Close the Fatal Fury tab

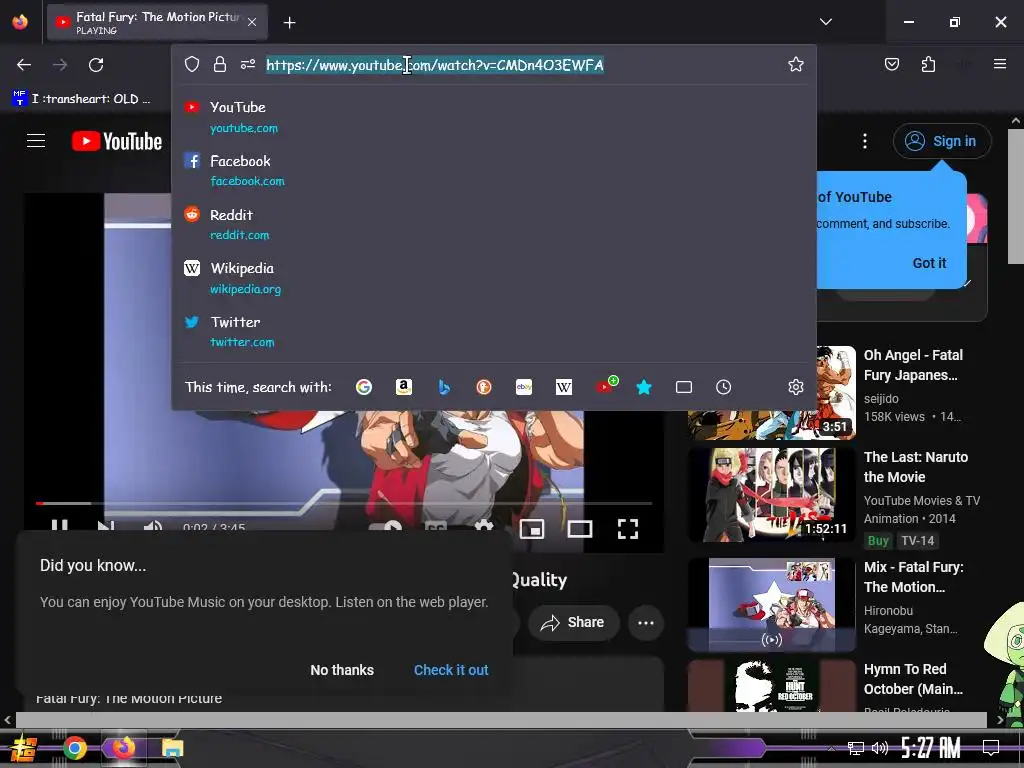click(252, 22)
